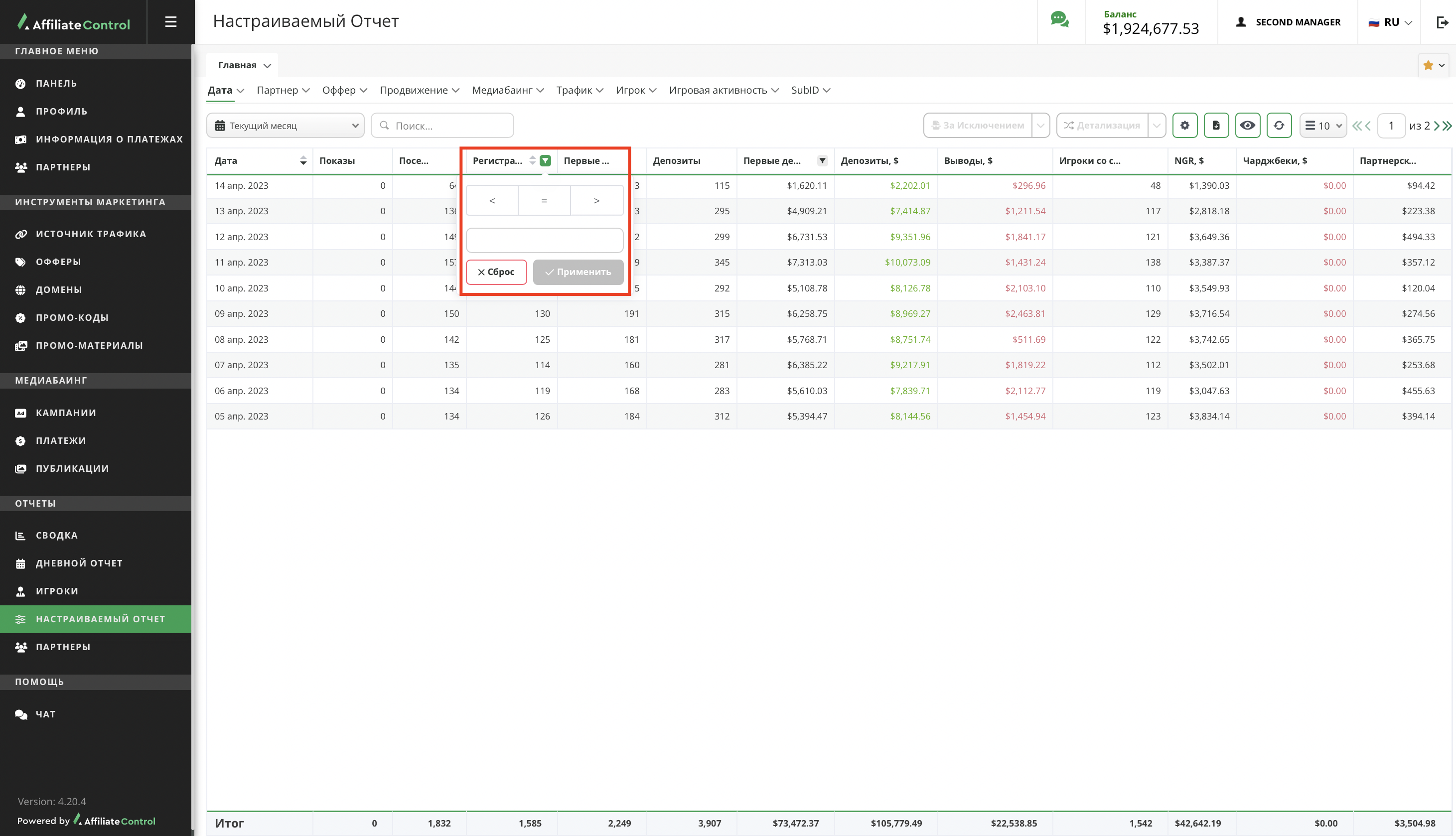This screenshot has height=836, width=1456.
Task: Click the refresh report icon
Action: 1279,125
